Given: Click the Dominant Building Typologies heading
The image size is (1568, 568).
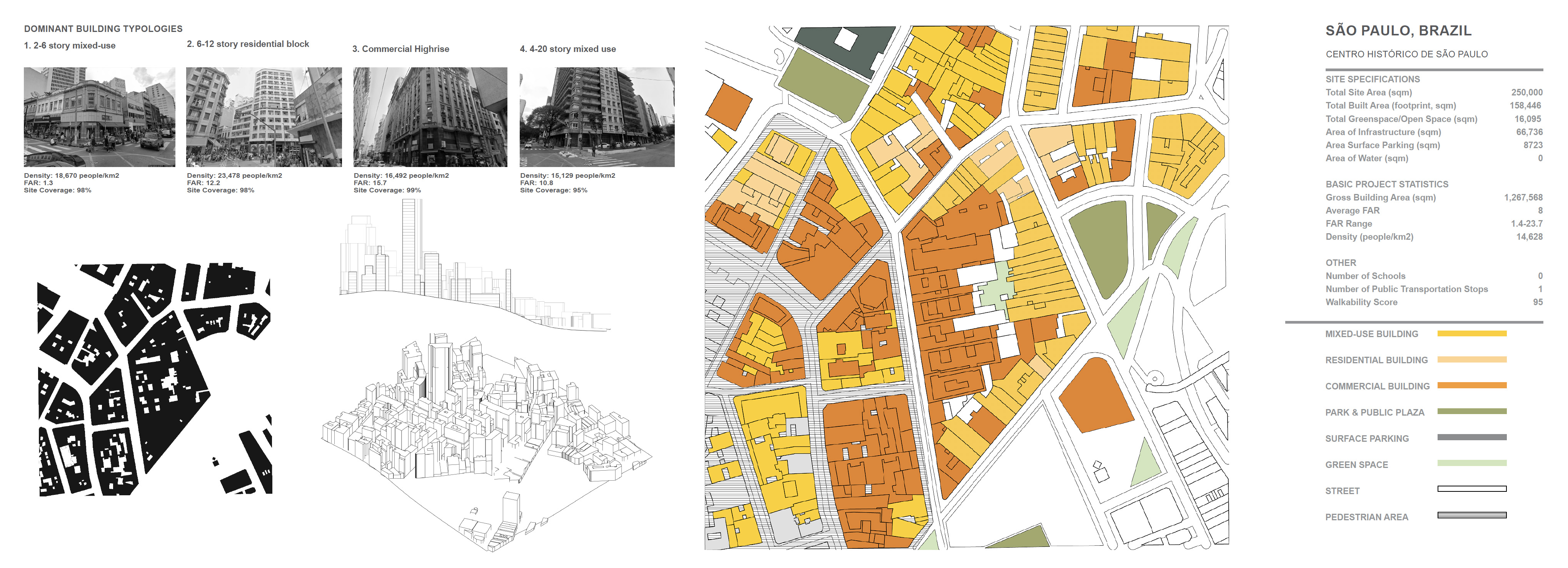Looking at the screenshot, I should click(x=103, y=28).
